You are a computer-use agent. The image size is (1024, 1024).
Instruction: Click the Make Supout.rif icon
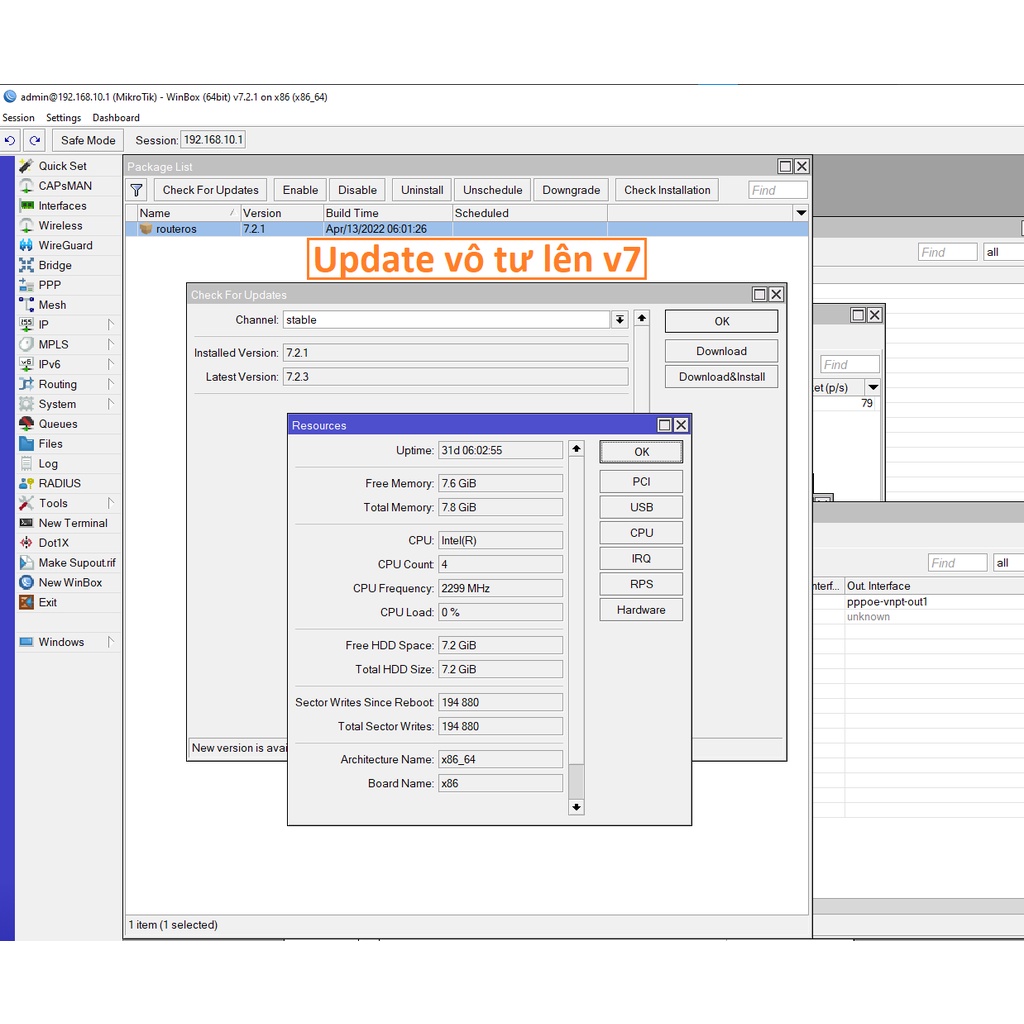[x=26, y=563]
